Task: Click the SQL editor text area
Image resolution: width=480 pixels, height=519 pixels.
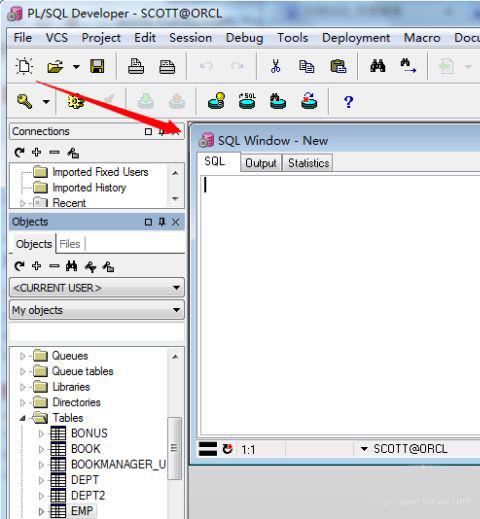Action: click(340, 305)
